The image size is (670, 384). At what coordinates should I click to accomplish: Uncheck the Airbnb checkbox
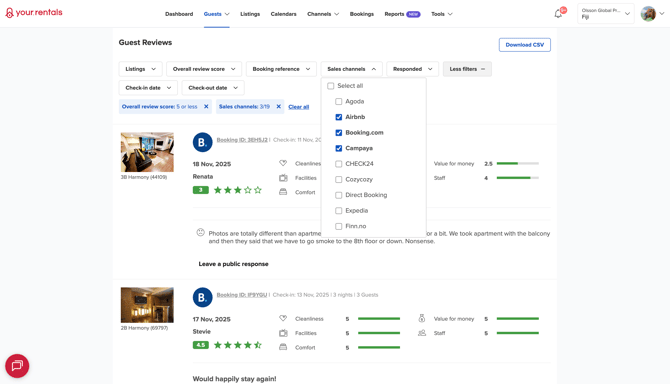coord(338,117)
